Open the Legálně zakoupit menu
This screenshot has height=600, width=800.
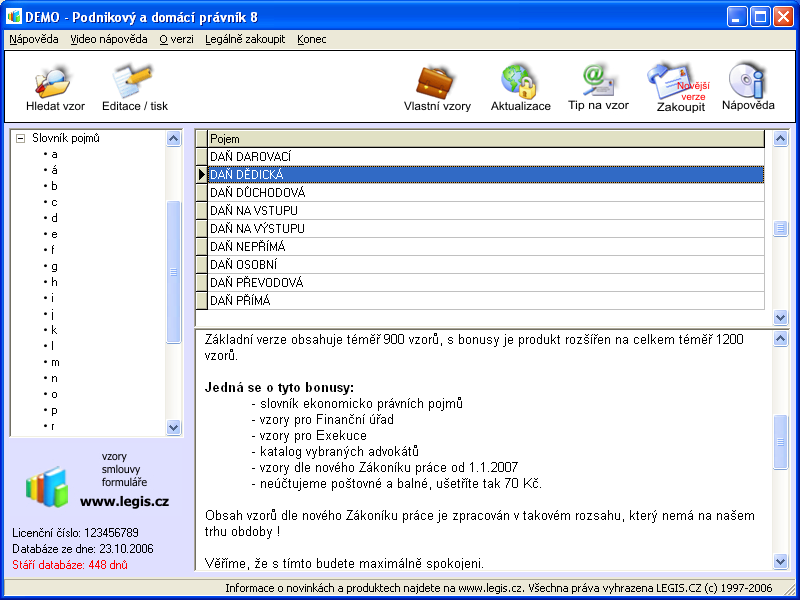pyautogui.click(x=244, y=39)
